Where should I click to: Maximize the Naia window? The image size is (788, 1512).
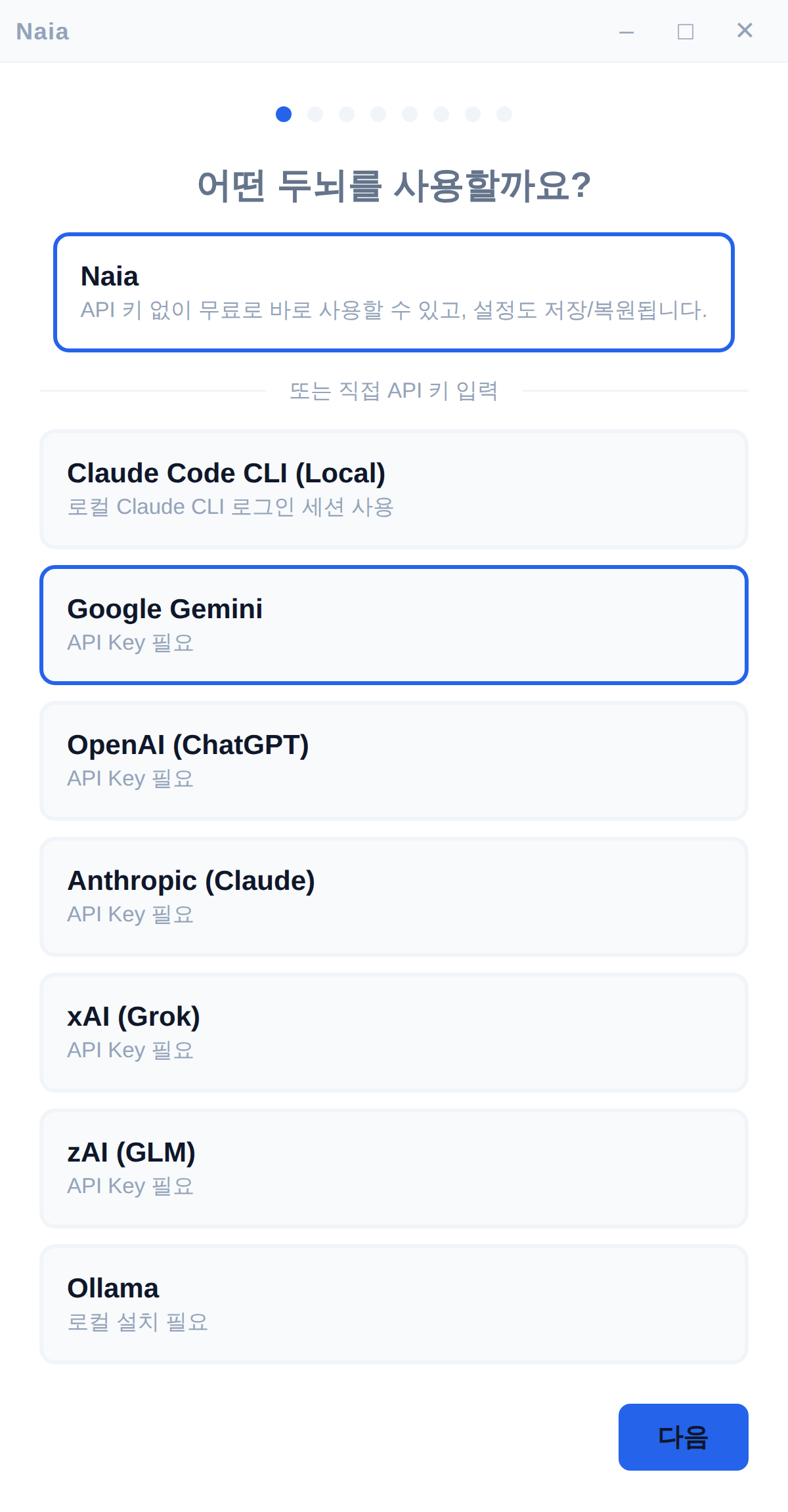click(x=686, y=31)
